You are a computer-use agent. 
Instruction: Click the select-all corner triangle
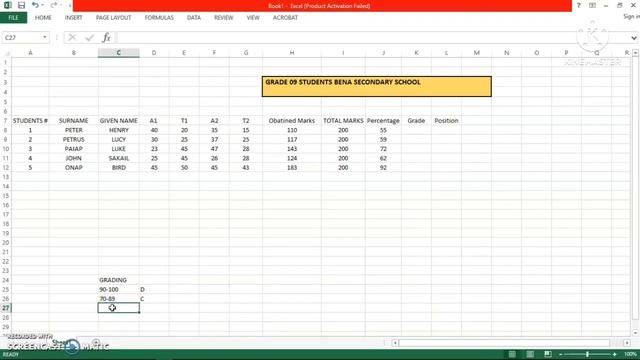6,53
